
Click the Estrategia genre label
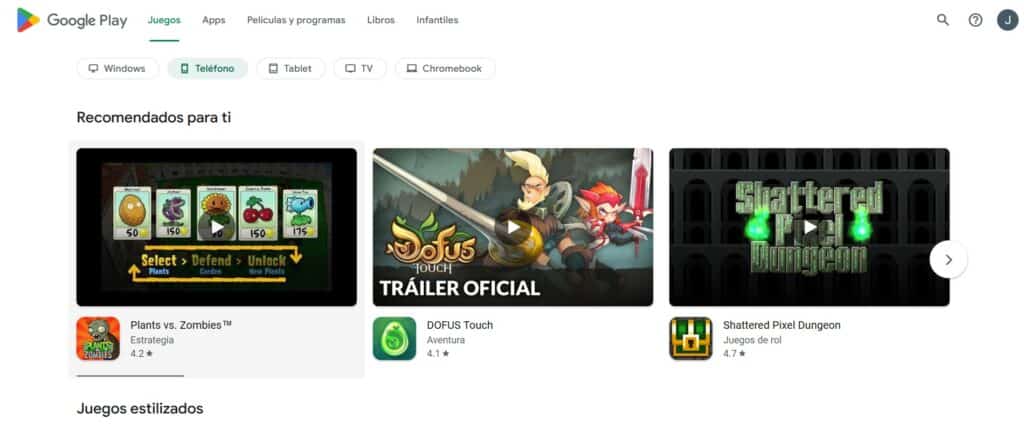(x=152, y=340)
